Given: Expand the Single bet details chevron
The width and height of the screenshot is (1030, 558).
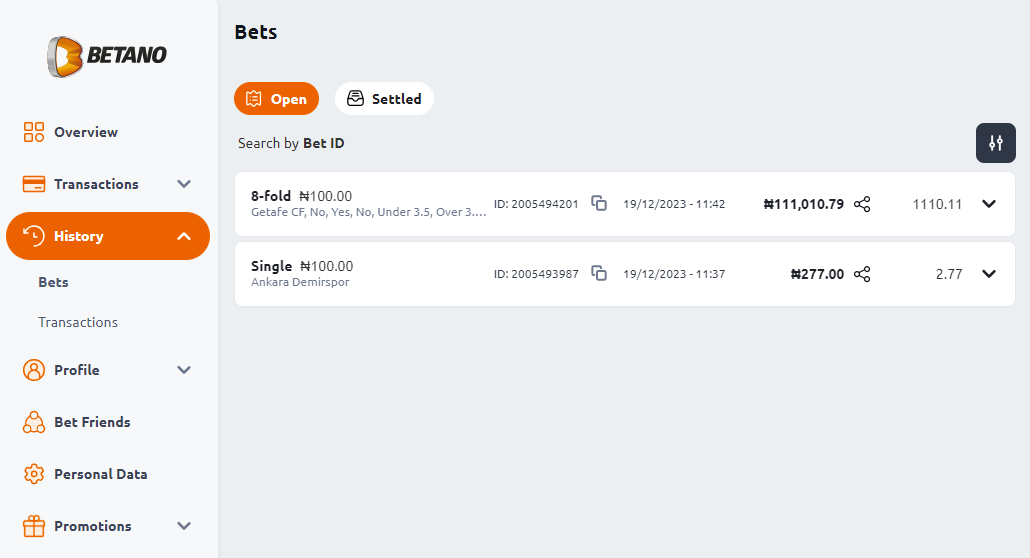Looking at the screenshot, I should 989,273.
